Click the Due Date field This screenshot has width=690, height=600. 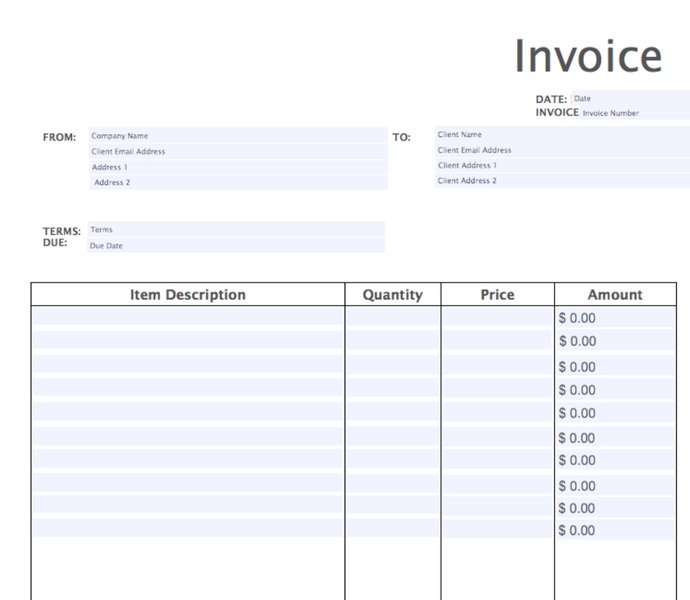[x=236, y=245]
